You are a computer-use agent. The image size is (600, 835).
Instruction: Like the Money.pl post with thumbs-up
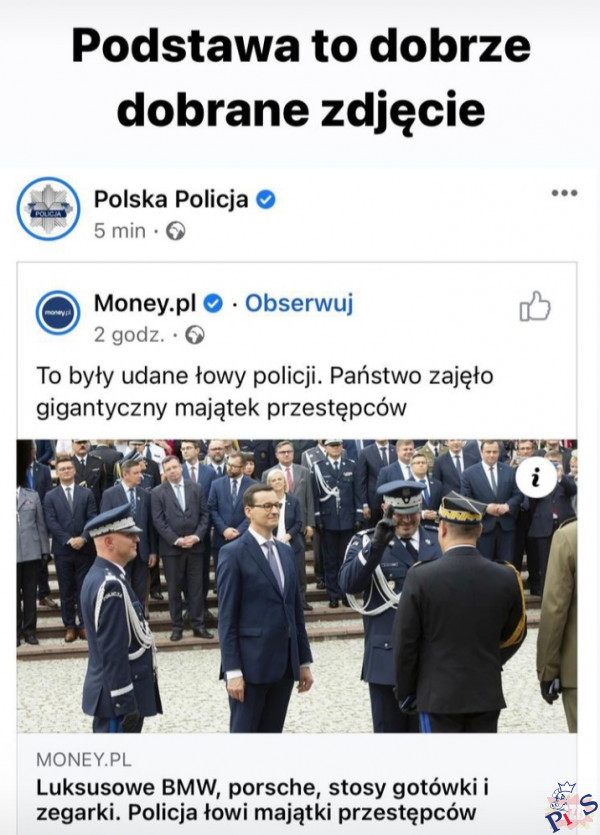point(535,306)
